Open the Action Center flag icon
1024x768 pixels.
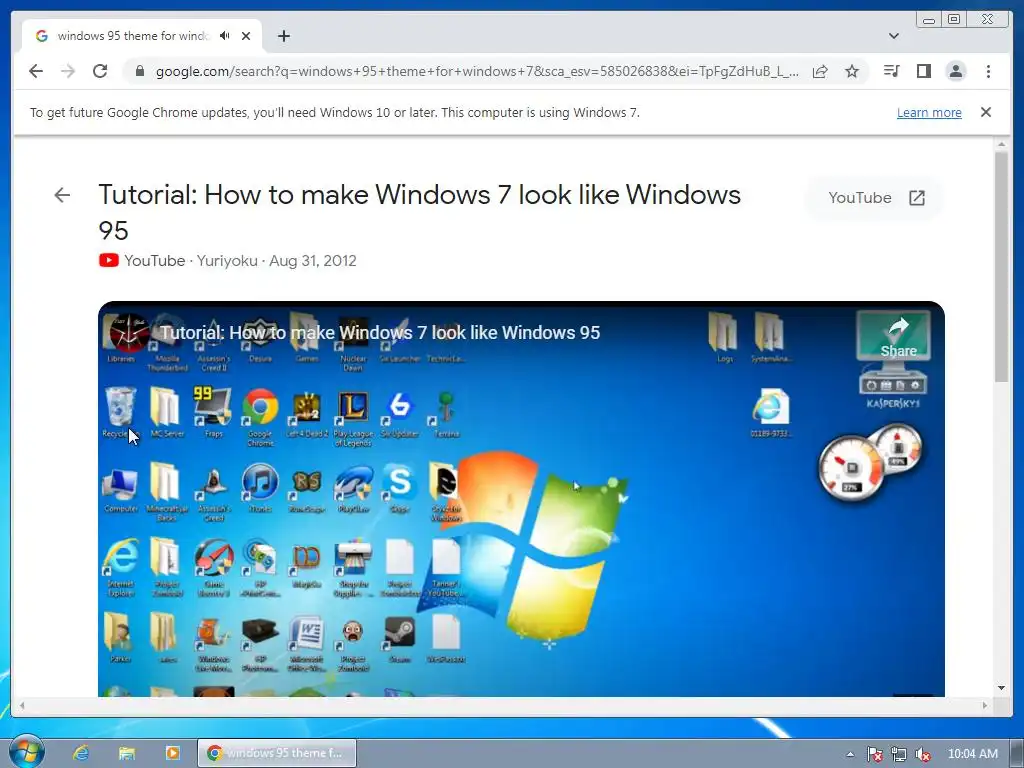tap(875, 754)
